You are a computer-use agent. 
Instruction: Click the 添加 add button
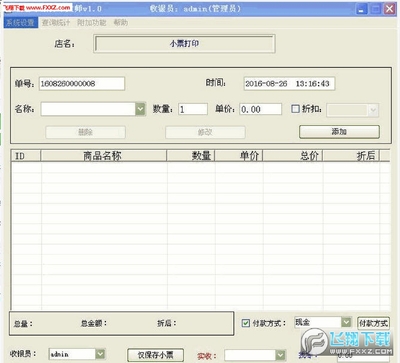tap(339, 132)
